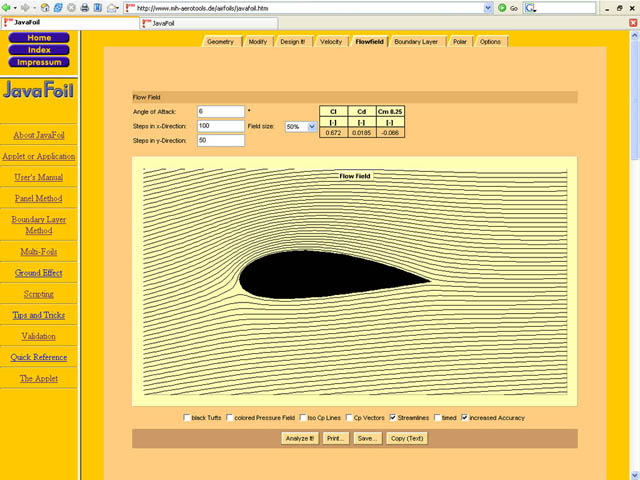Click the Google search engine icon
The height and width of the screenshot is (480, 640).
point(530,8)
